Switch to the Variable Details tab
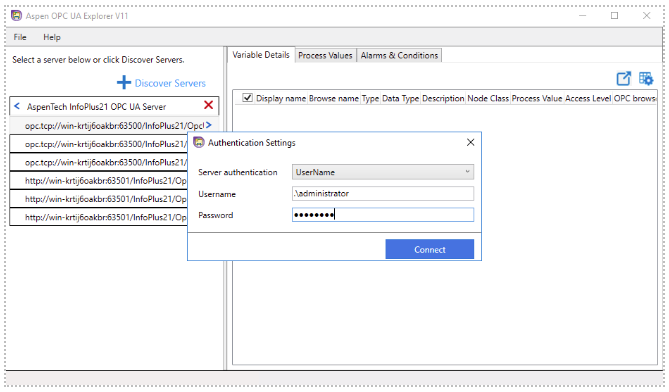The height and width of the screenshot is (392, 669). 261,55
